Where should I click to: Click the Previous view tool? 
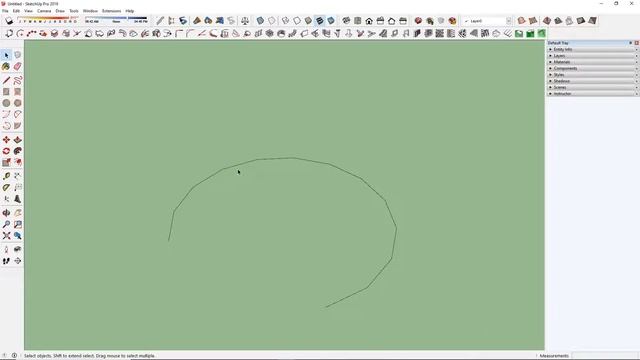pyautogui.click(x=18, y=236)
